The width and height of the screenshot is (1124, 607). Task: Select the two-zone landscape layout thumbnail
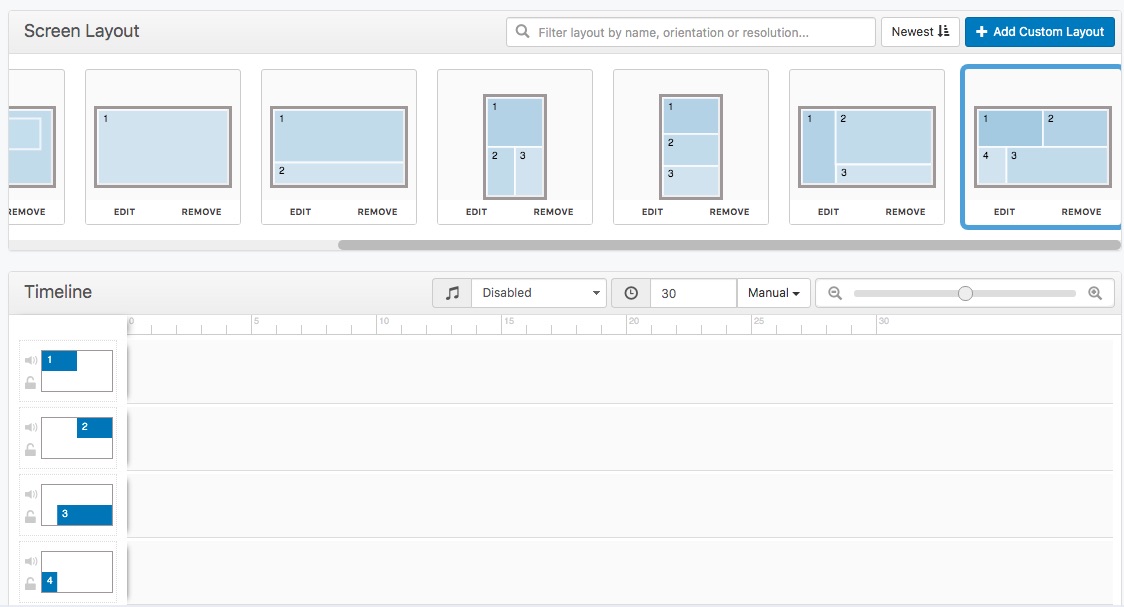pyautogui.click(x=339, y=147)
